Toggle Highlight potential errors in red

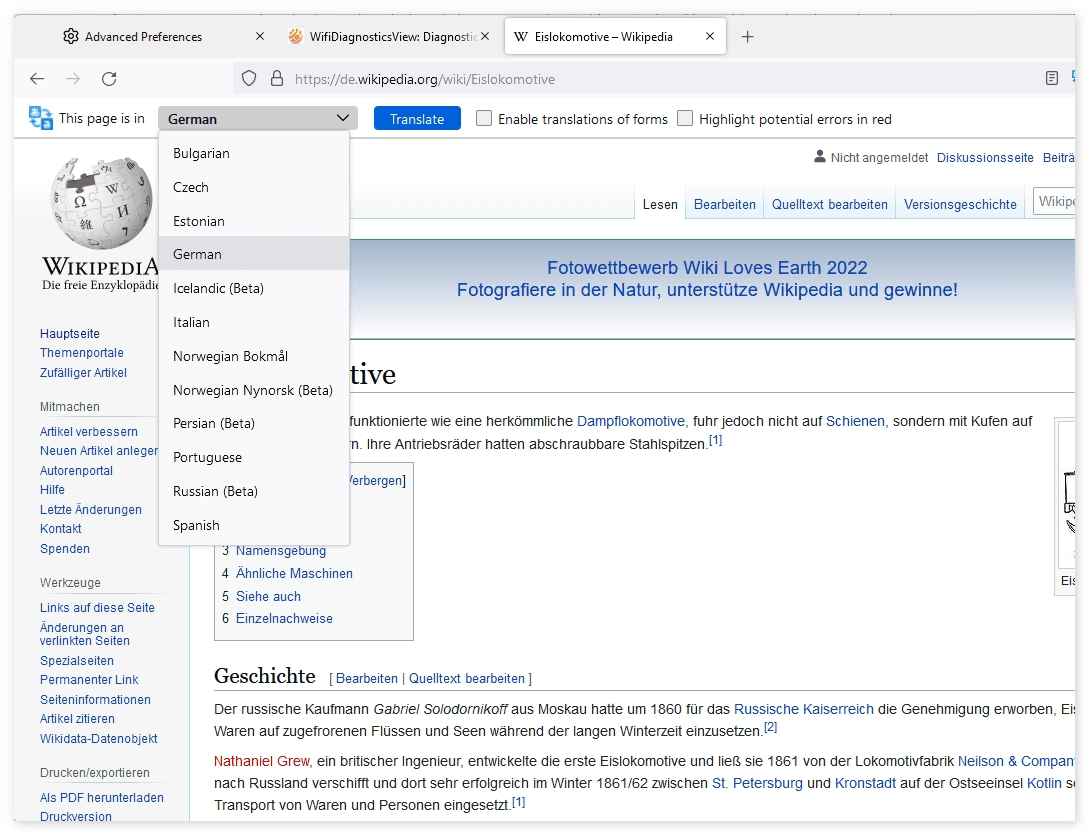click(685, 118)
